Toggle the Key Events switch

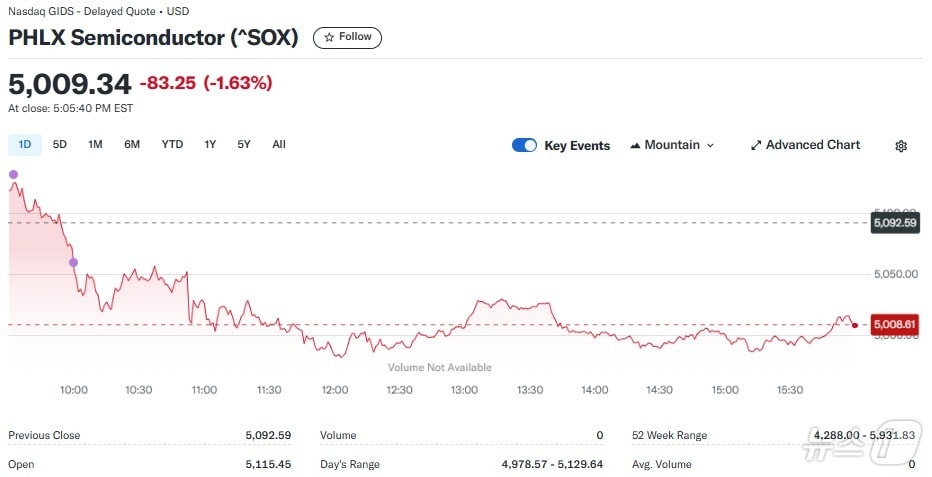[524, 145]
